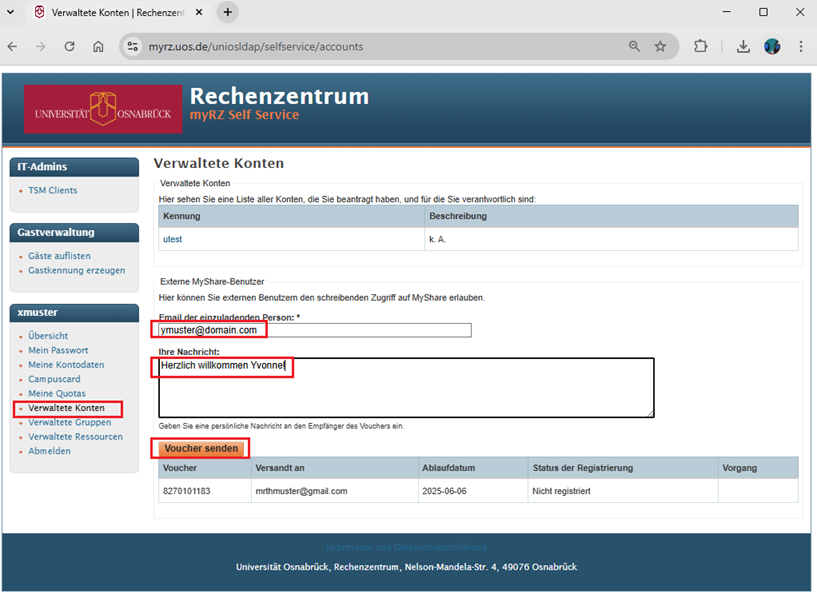Viewport: 817px width, 592px height.
Task: Open the browser extensions puzzle icon
Action: [700, 46]
